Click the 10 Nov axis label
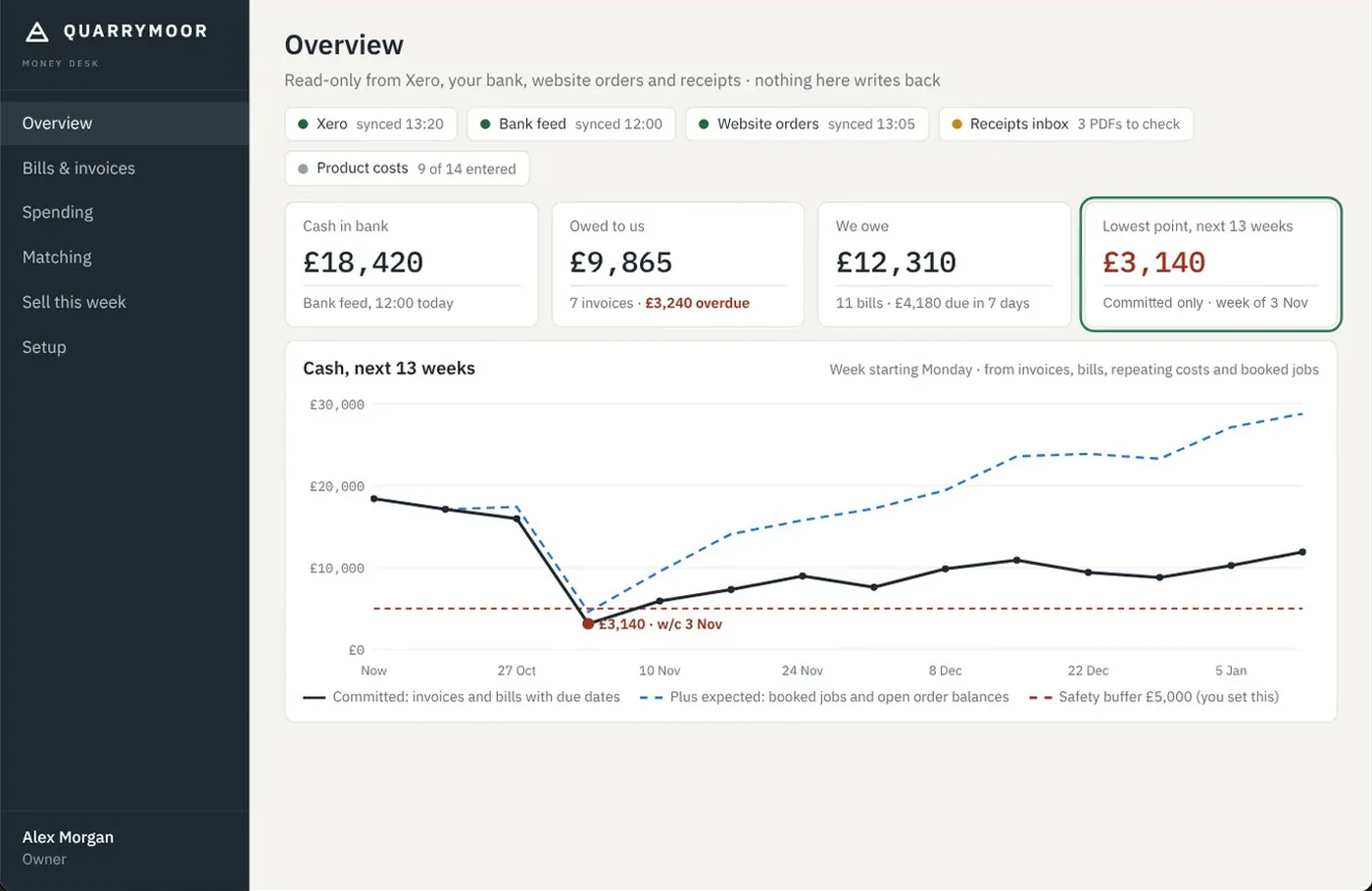The image size is (1372, 891). pyautogui.click(x=660, y=670)
